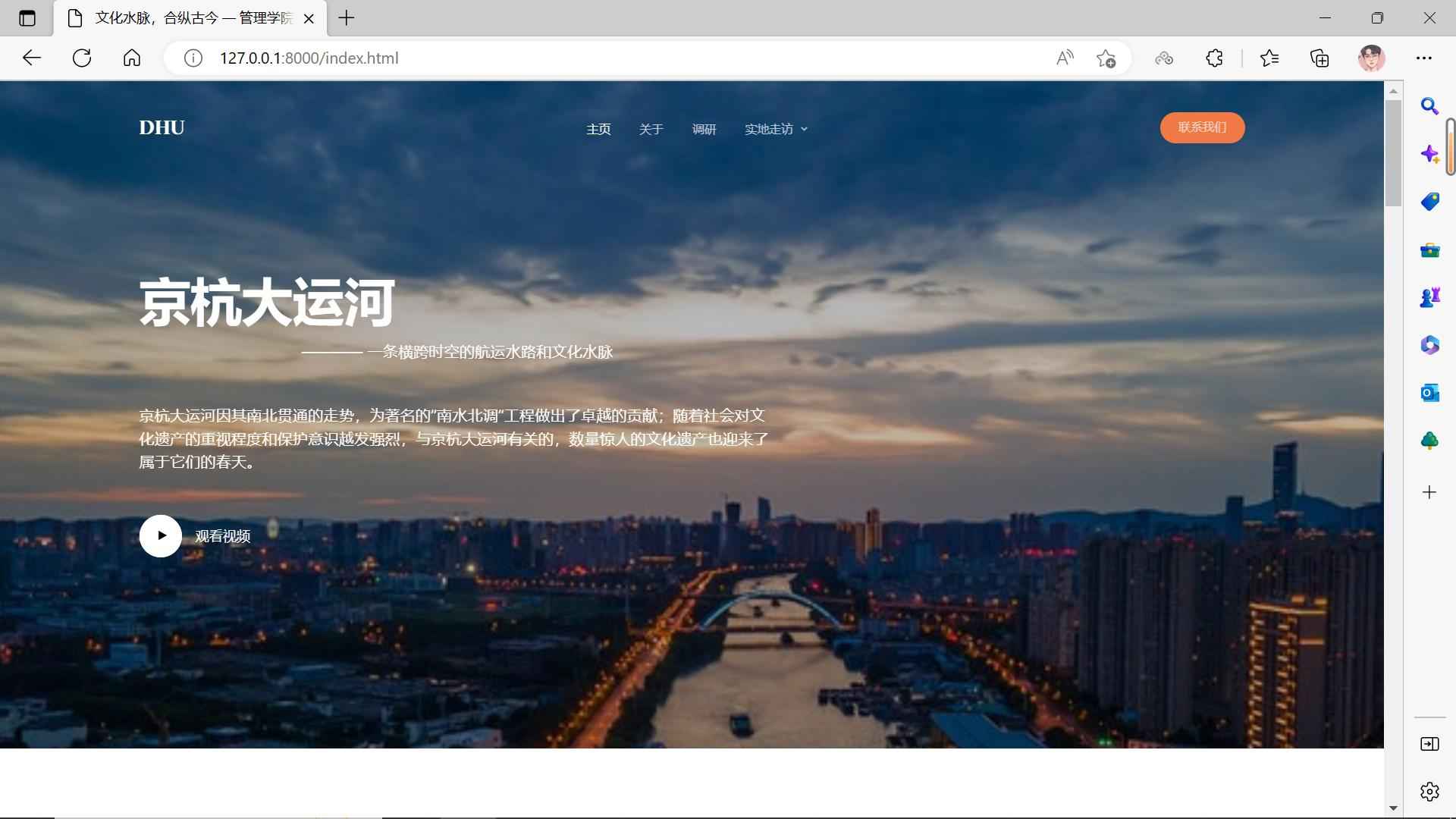This screenshot has height=819, width=1456.
Task: Click the address bar URL field
Action: (607, 58)
